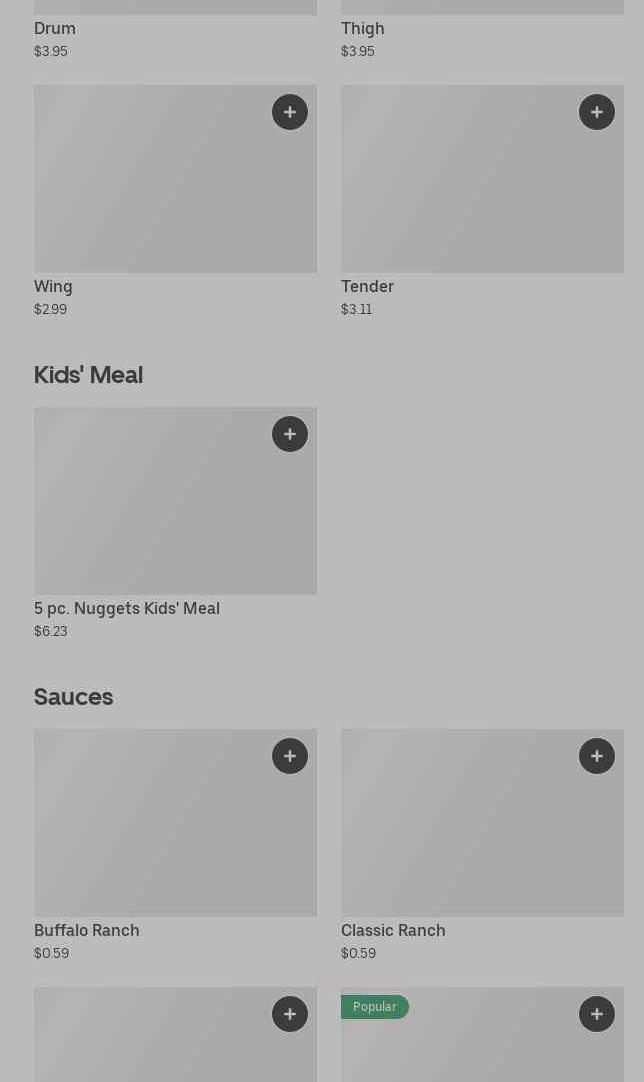644x1082 pixels.
Task: Click the Buffalo Ranch title
Action: (87, 931)
